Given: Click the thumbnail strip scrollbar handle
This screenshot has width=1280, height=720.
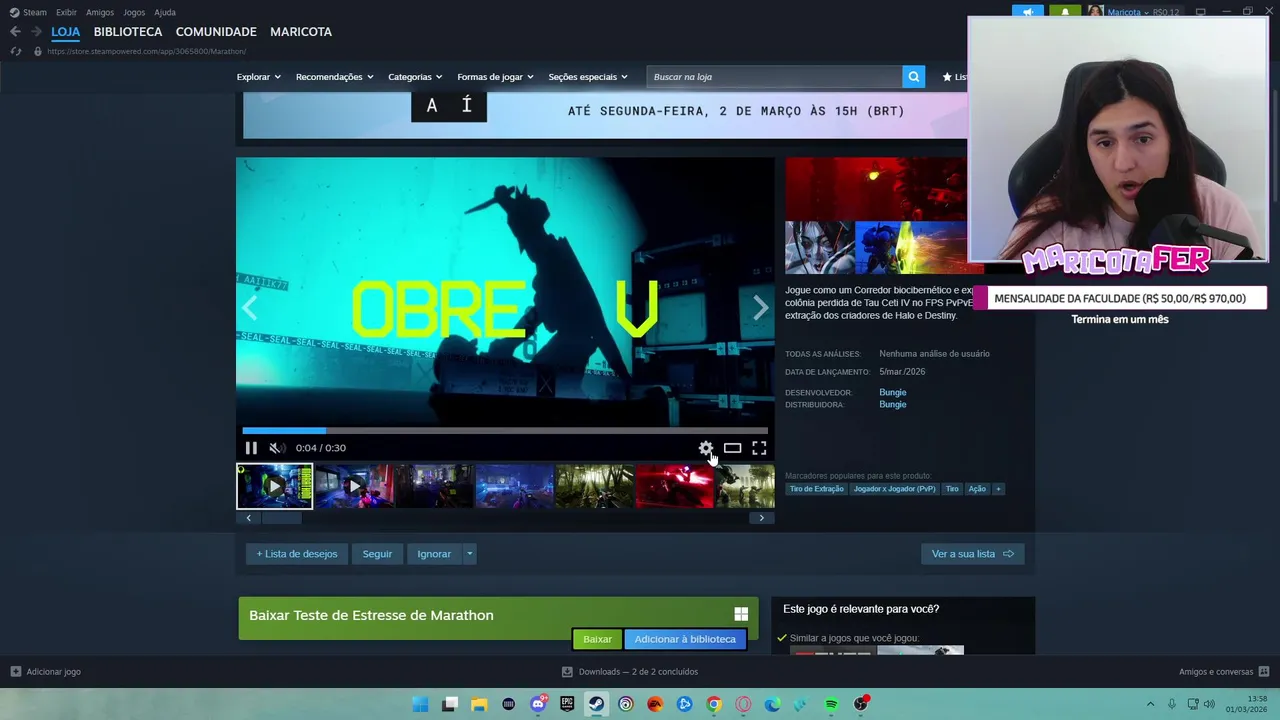Looking at the screenshot, I should 281,518.
